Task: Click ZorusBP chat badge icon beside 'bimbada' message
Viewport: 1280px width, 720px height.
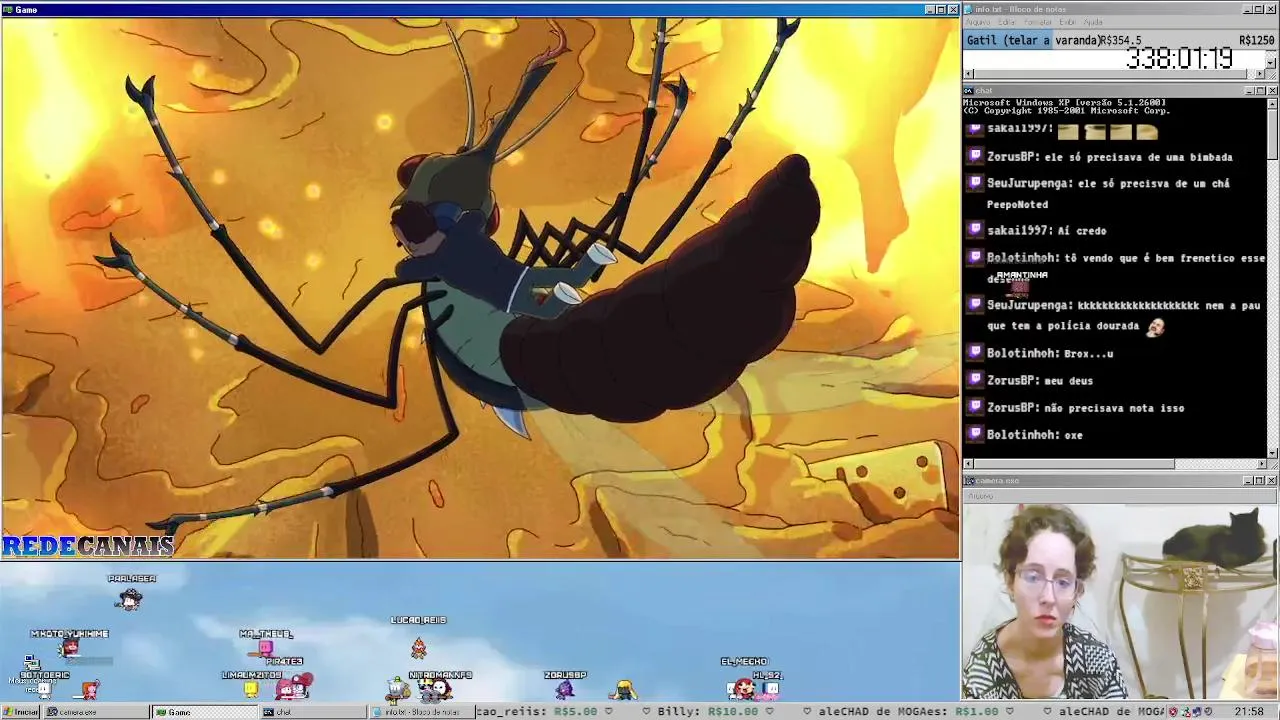Action: [975, 156]
